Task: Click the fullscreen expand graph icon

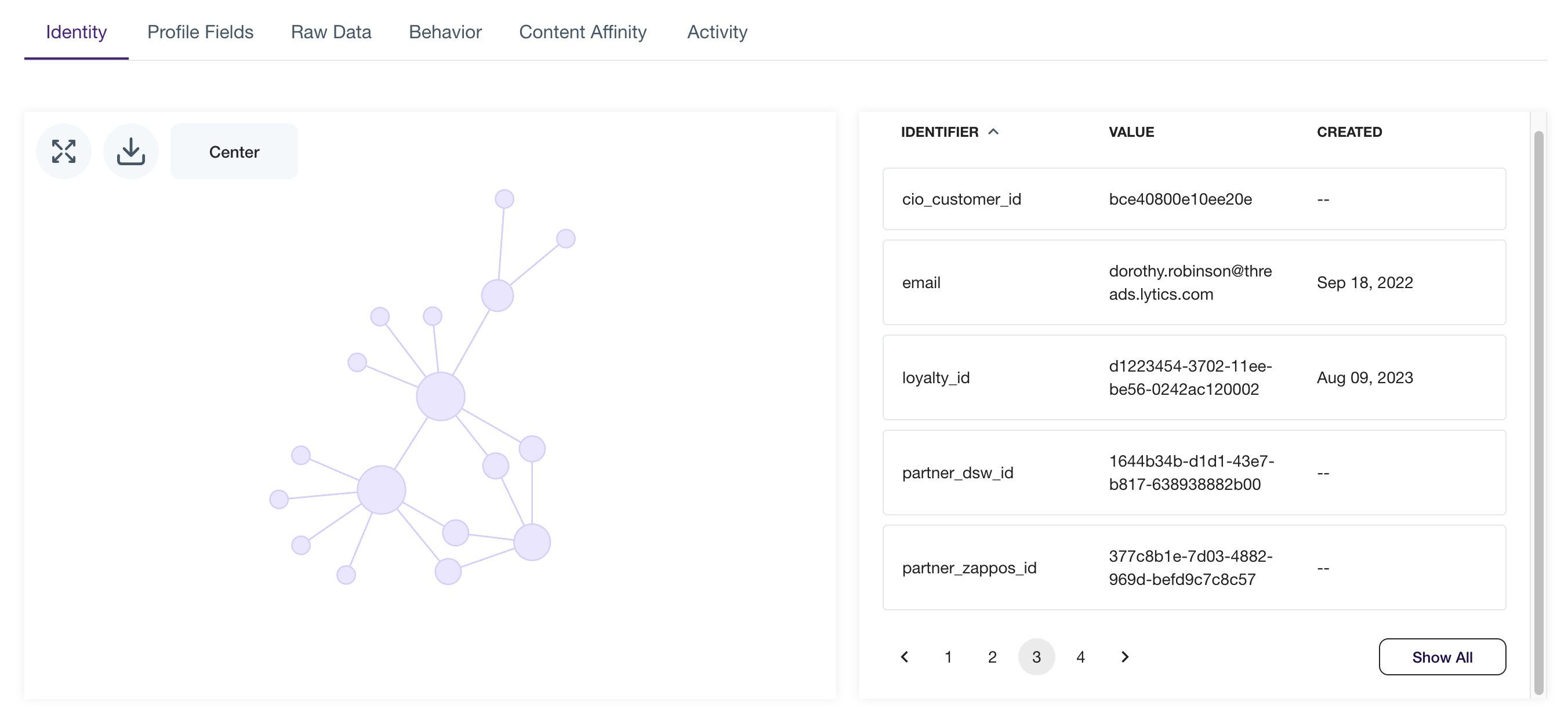Action: (63, 151)
